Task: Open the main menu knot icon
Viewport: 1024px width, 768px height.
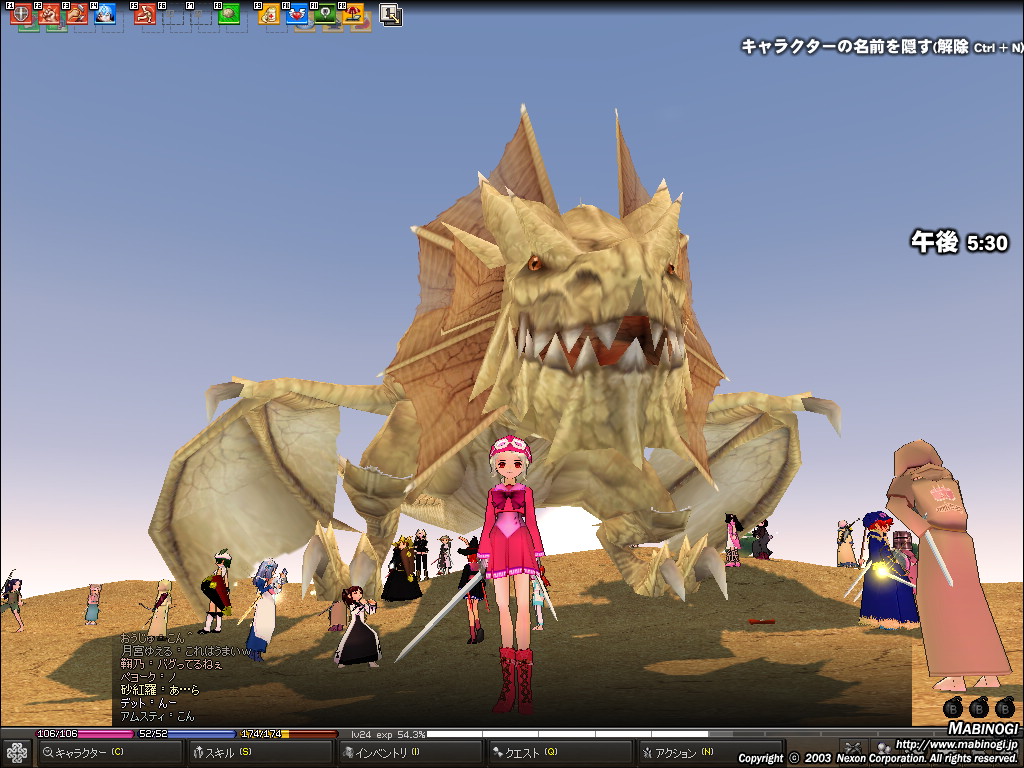Action: (x=17, y=753)
